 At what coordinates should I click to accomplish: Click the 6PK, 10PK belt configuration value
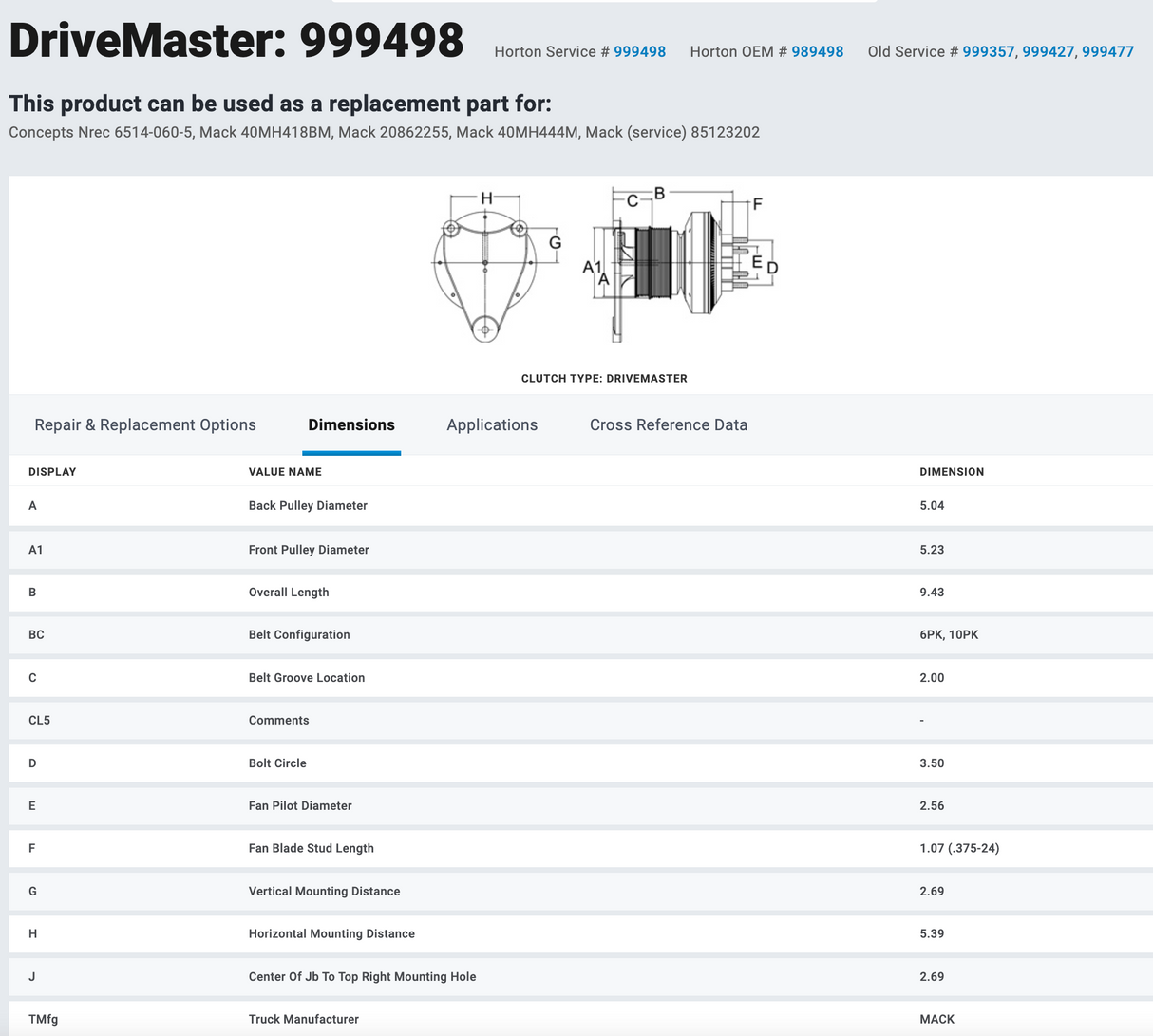(x=949, y=635)
